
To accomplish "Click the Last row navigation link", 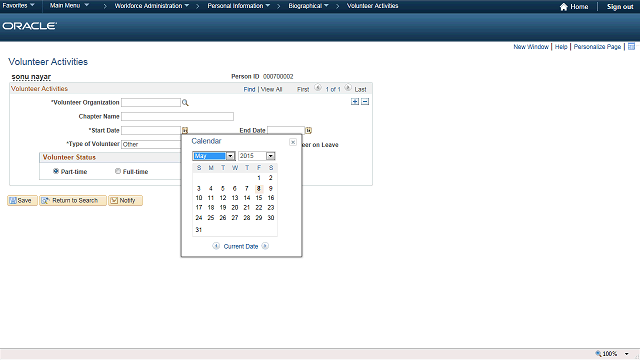I will (x=360, y=89).
